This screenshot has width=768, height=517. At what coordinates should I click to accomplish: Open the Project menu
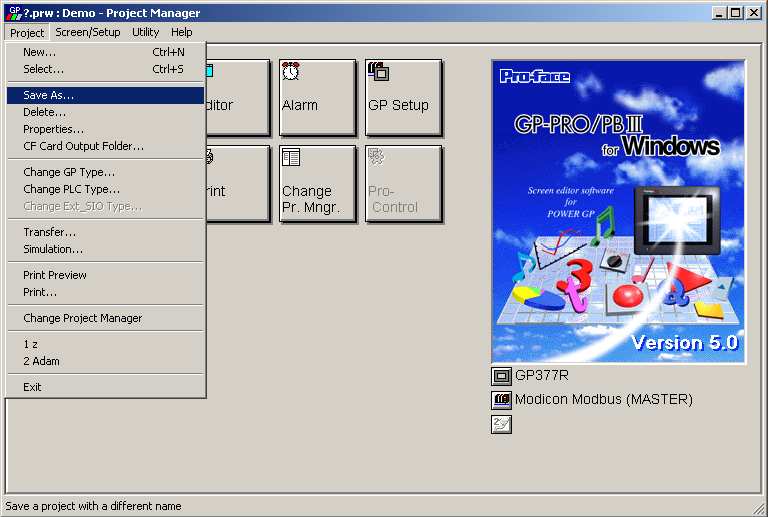click(x=27, y=32)
